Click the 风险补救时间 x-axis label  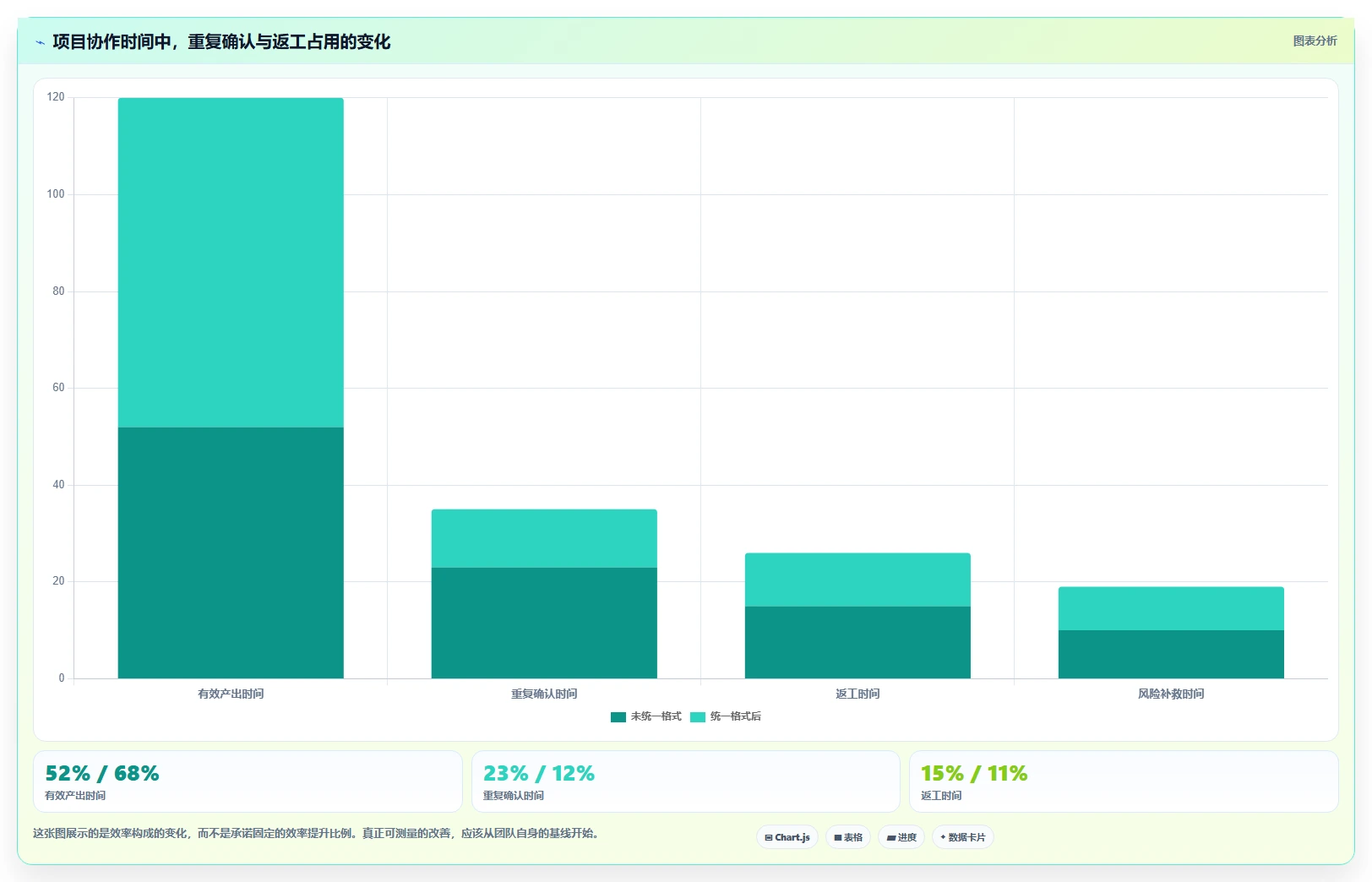point(1171,694)
